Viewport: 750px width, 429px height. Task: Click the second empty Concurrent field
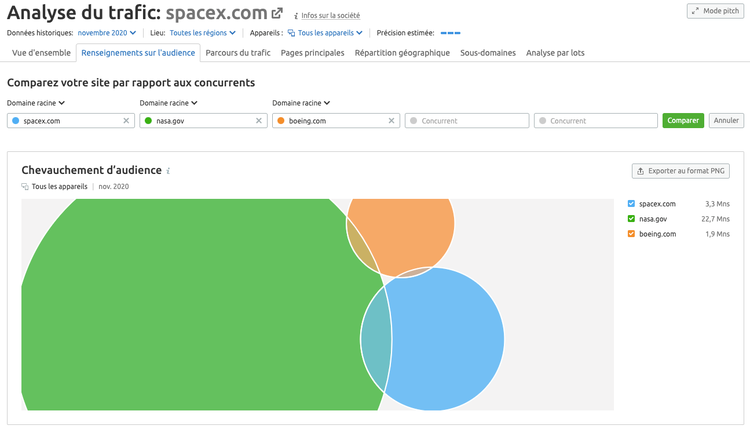point(596,121)
